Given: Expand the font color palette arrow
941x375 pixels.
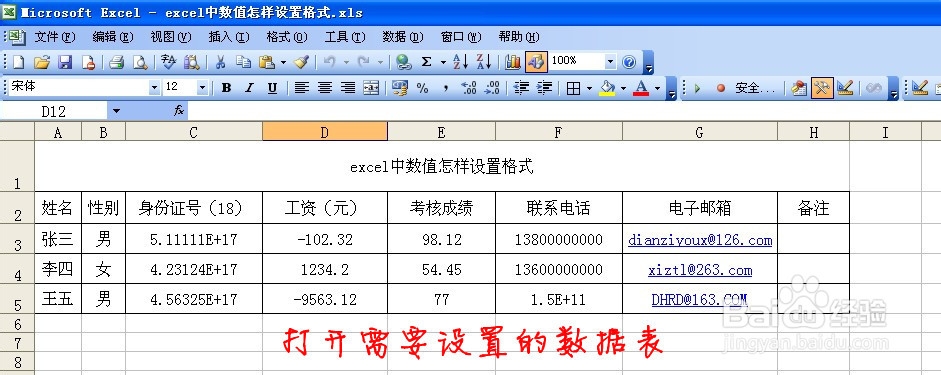Looking at the screenshot, I should tap(658, 88).
